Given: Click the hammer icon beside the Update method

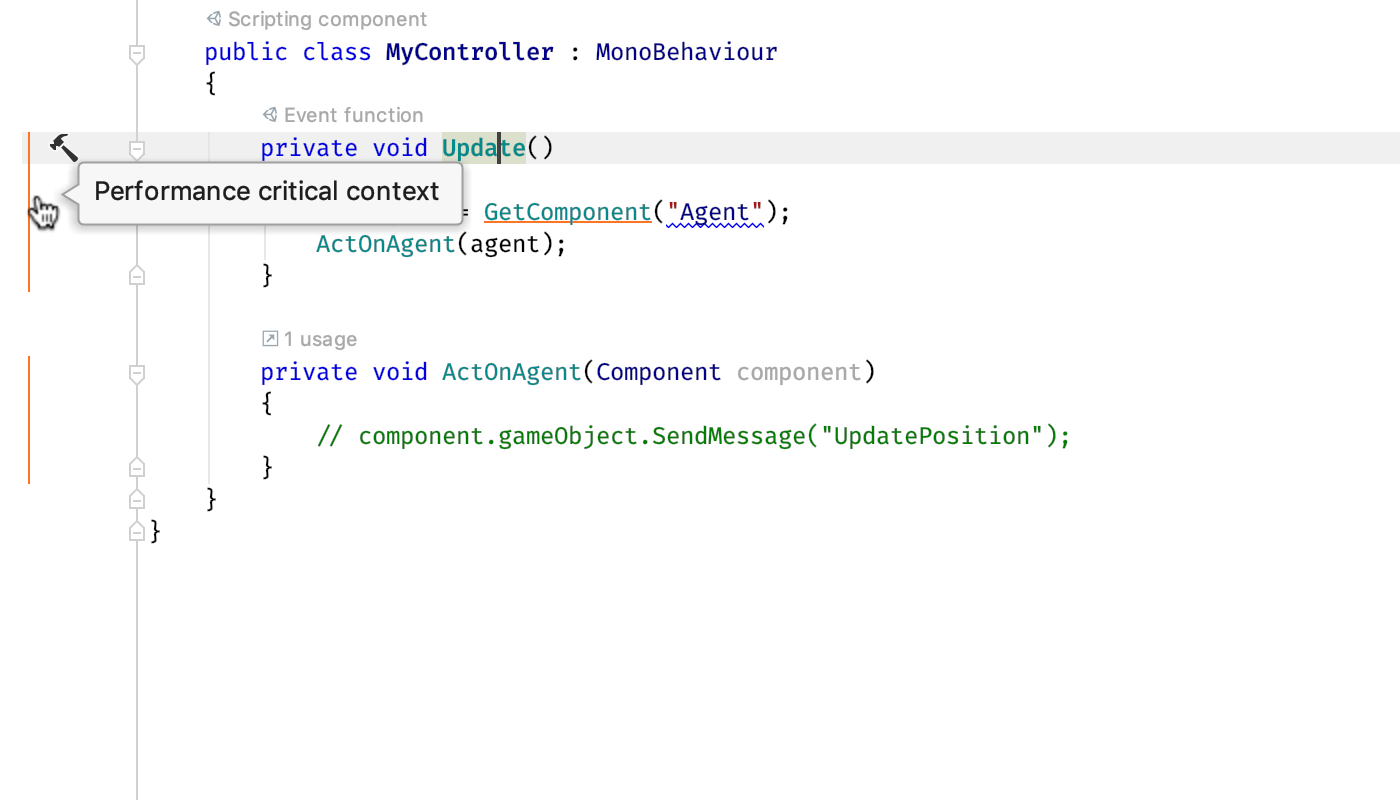Looking at the screenshot, I should coord(64,147).
